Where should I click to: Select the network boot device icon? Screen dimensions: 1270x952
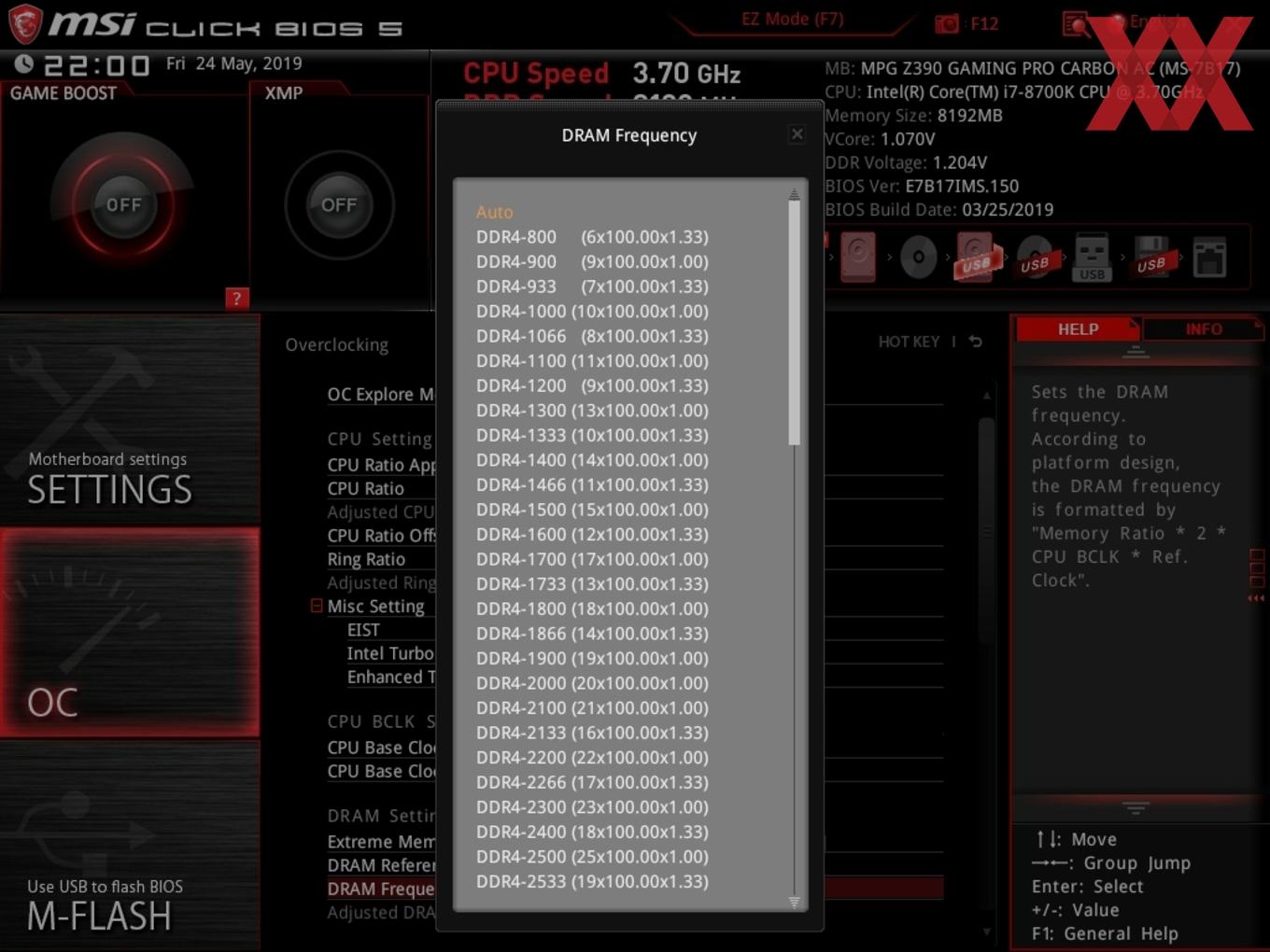click(1209, 257)
